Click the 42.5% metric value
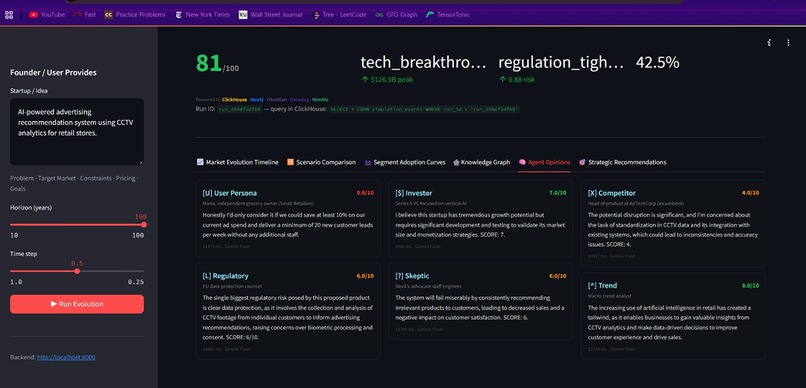Image resolution: width=806 pixels, height=388 pixels. [x=657, y=63]
